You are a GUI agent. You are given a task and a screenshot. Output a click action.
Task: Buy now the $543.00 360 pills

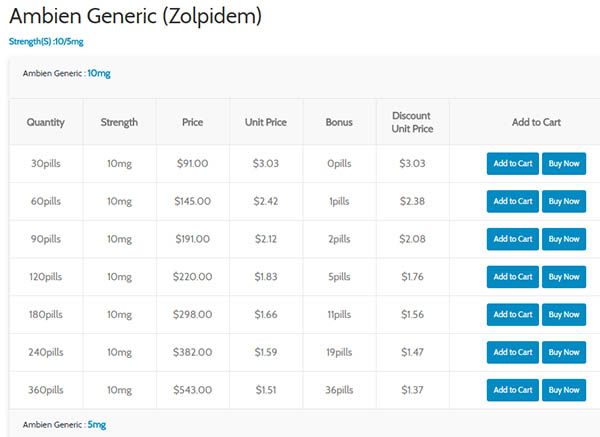564,389
